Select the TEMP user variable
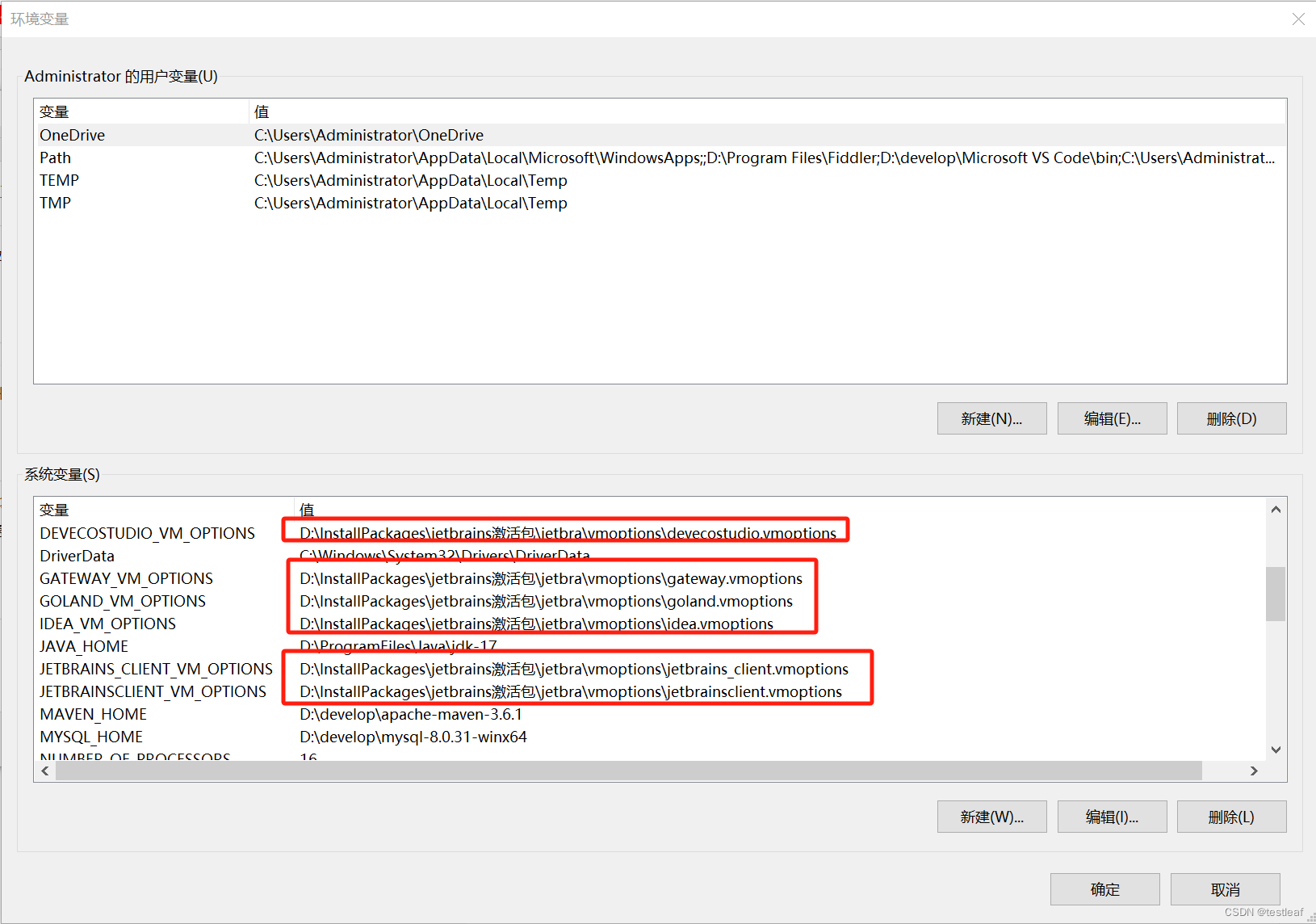This screenshot has width=1316, height=924. [660, 180]
